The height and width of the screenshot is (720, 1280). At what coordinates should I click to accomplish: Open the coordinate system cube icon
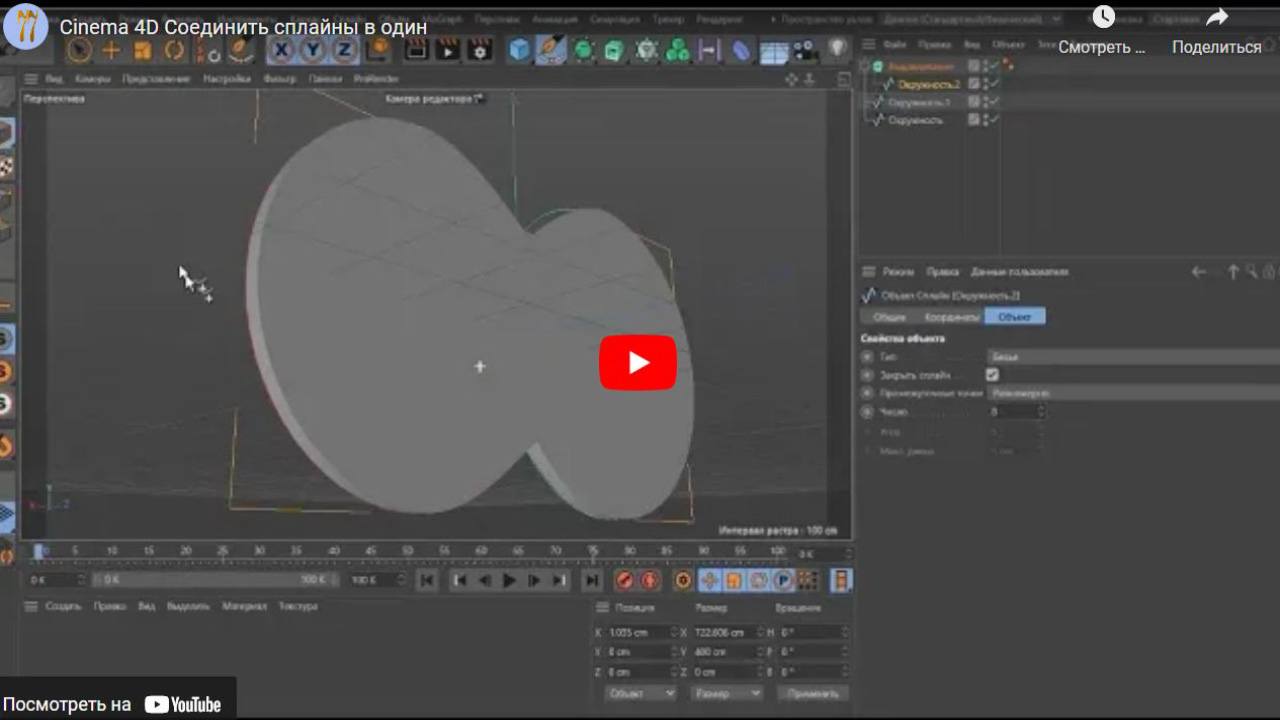click(x=378, y=50)
